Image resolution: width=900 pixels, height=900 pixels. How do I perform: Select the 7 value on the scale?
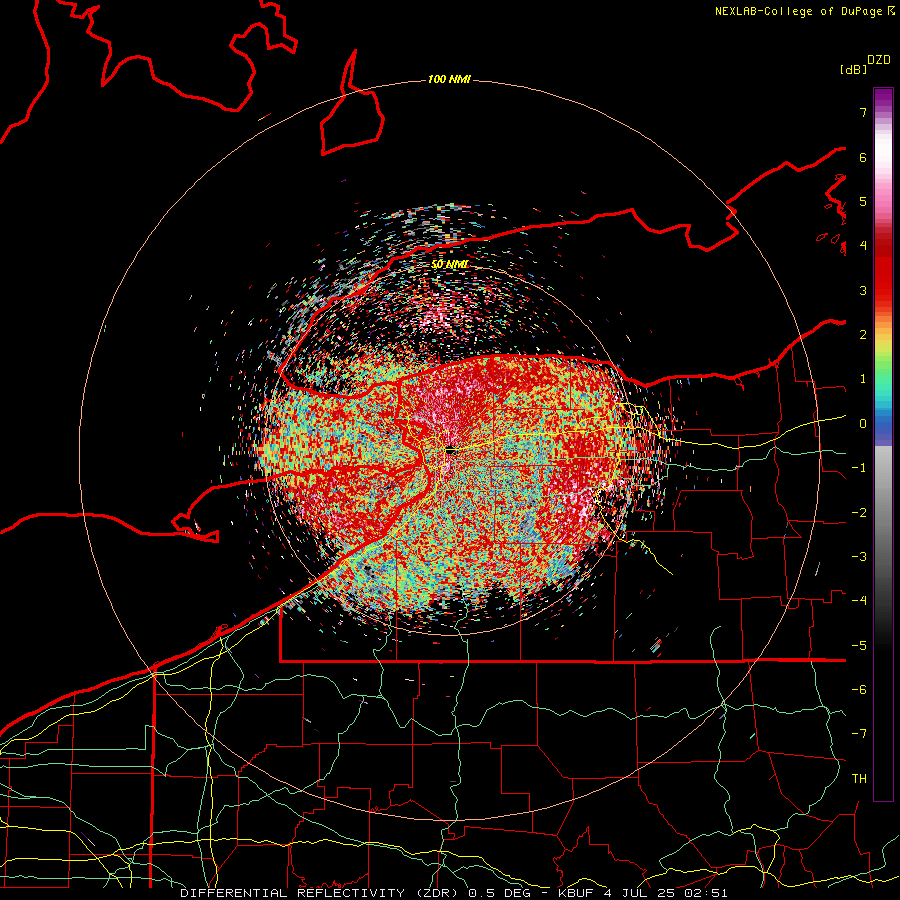coord(863,112)
